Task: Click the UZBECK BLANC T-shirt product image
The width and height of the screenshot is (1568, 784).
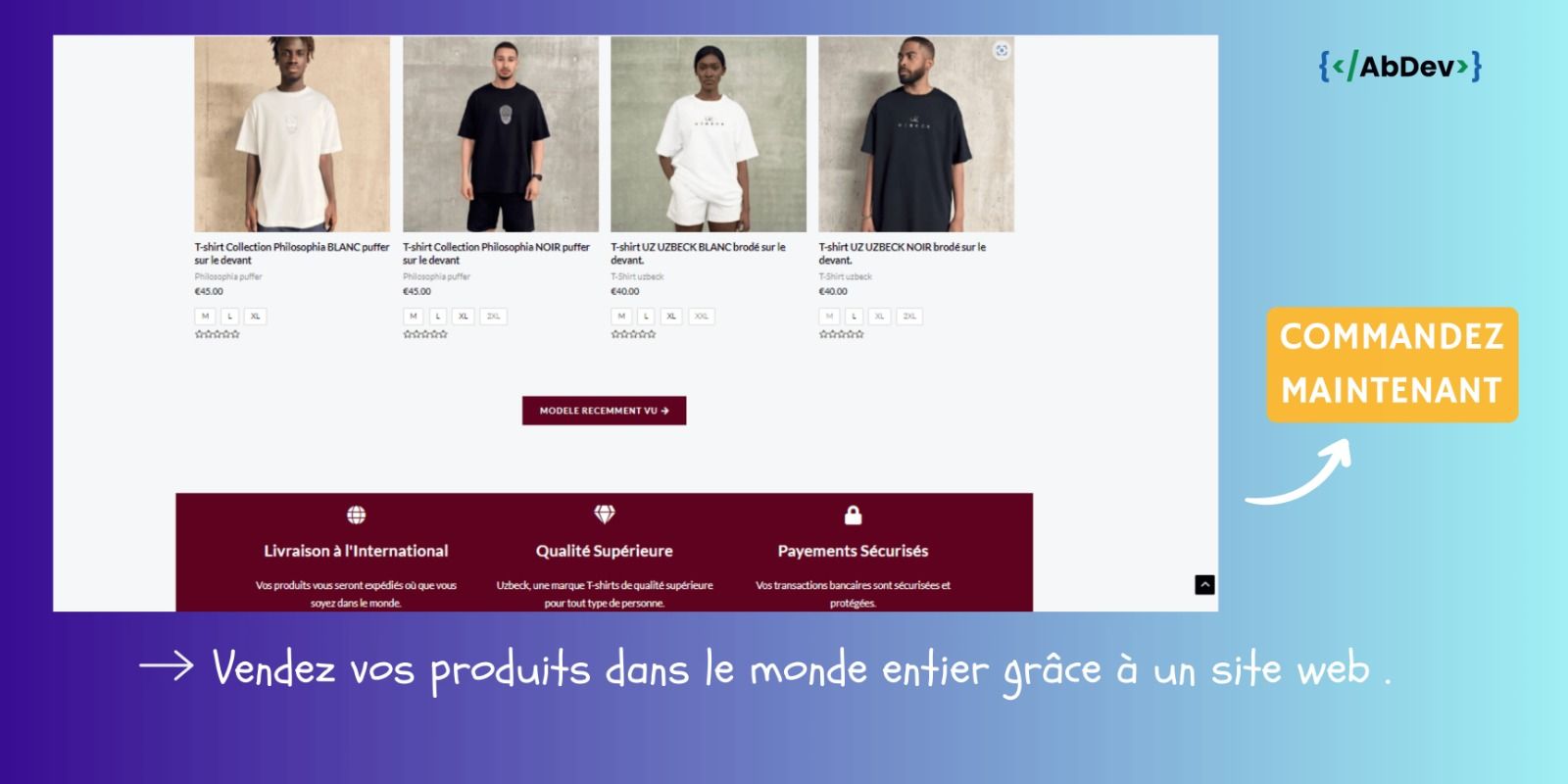Action: coord(709,134)
